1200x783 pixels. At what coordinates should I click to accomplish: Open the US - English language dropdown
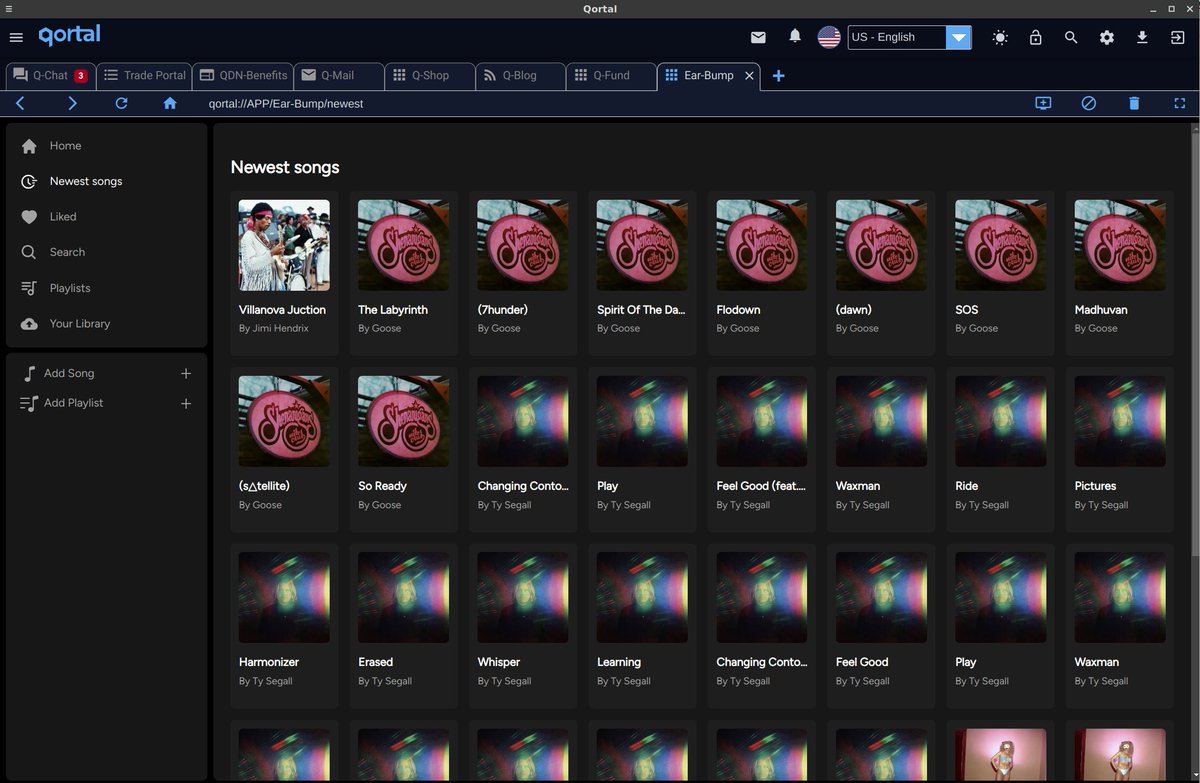(909, 37)
